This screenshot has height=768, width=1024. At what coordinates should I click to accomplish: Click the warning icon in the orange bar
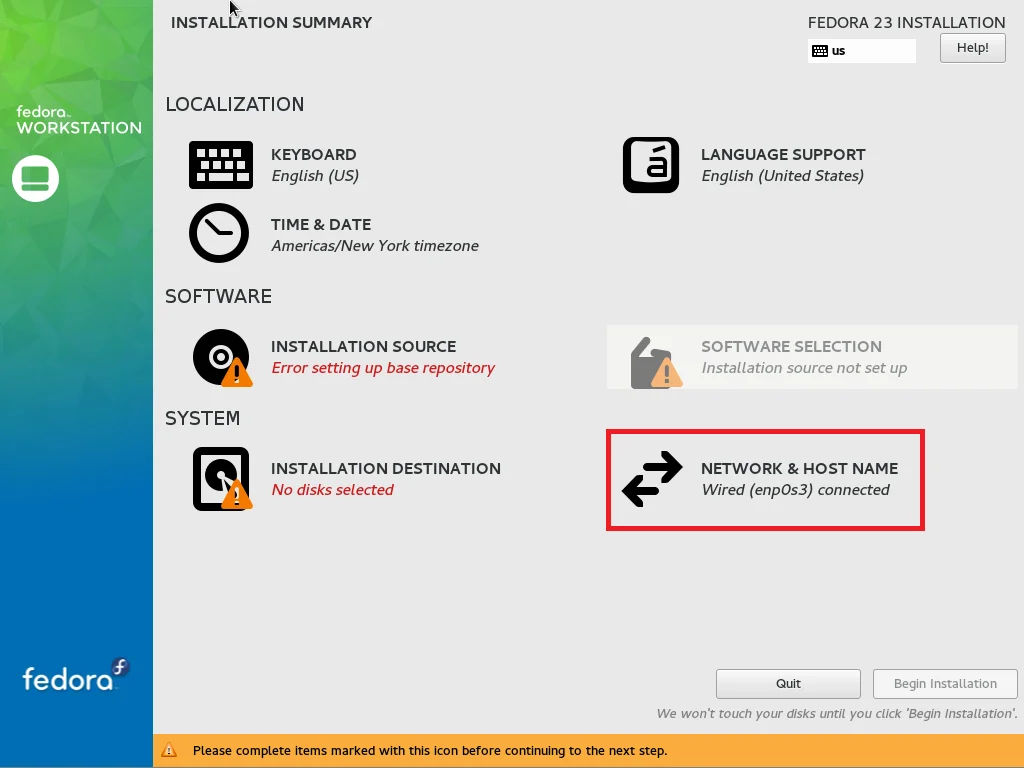click(x=169, y=750)
